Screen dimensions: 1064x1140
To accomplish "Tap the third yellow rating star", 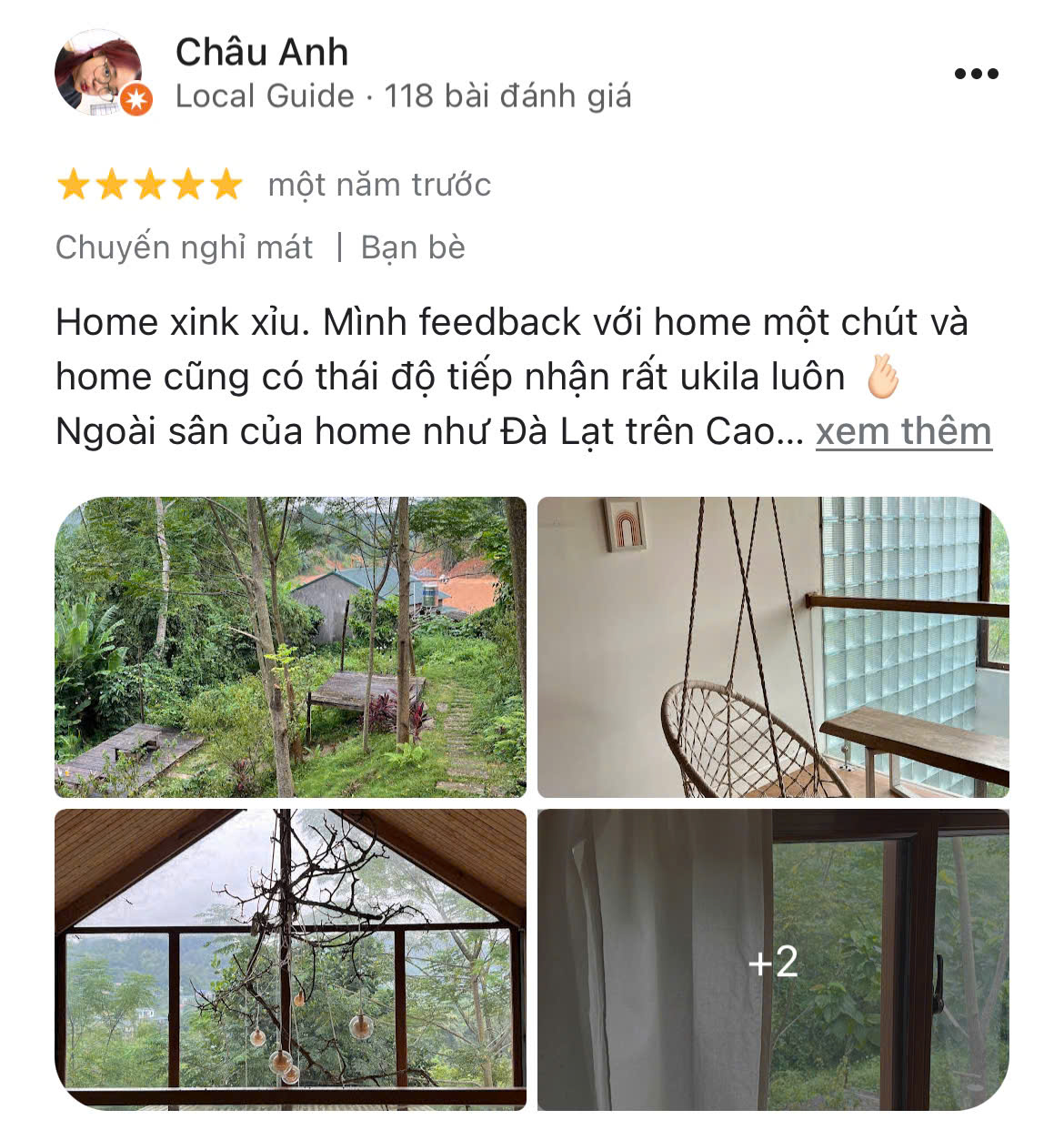I will (x=149, y=185).
